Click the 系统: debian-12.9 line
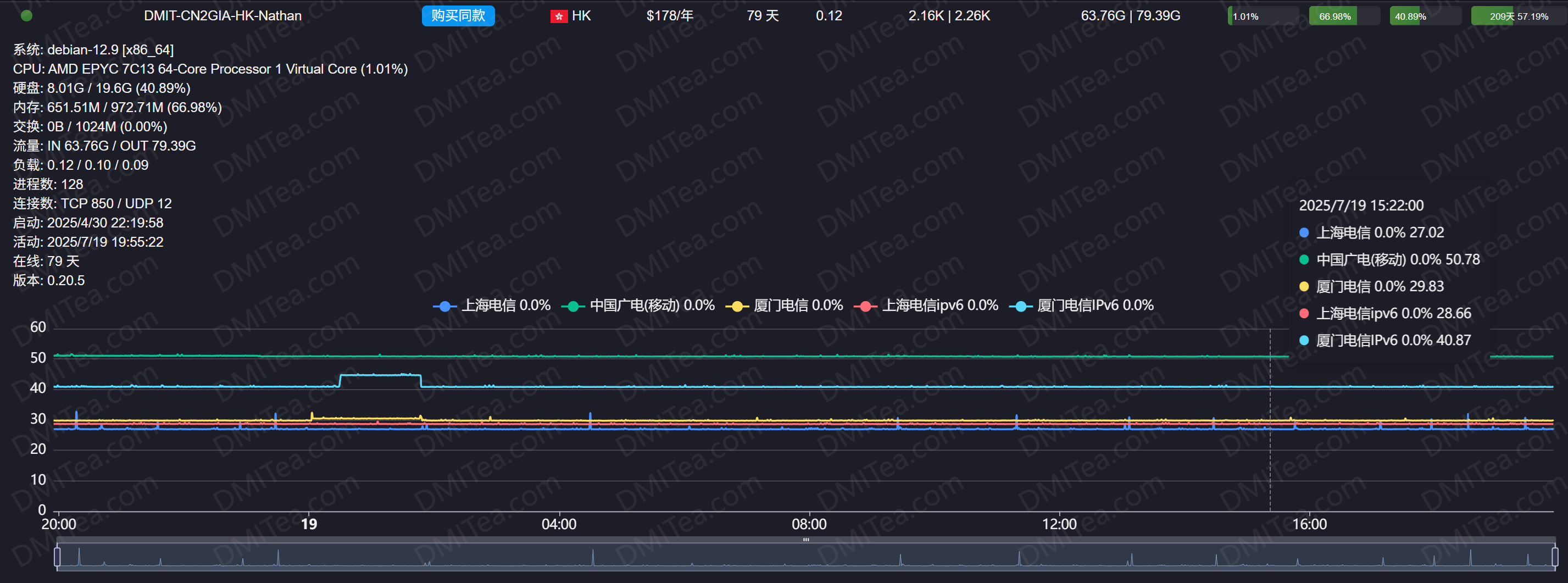This screenshot has height=583, width=1568. [94, 50]
